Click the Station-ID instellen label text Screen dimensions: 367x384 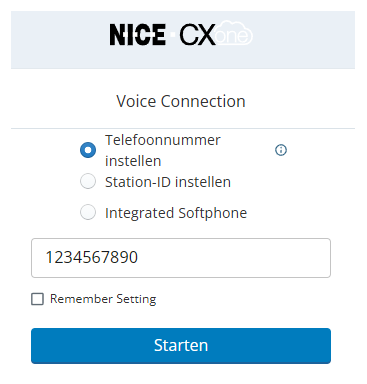pos(168,182)
